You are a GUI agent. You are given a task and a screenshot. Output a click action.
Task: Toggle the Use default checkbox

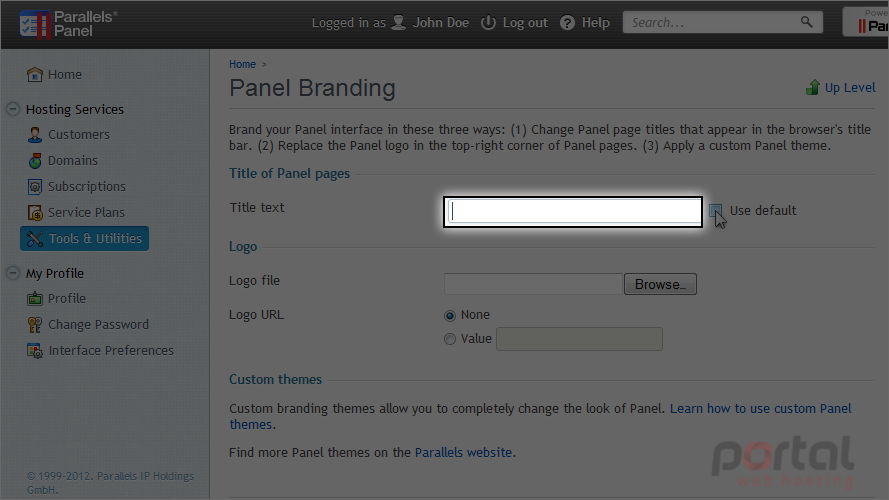coord(716,211)
